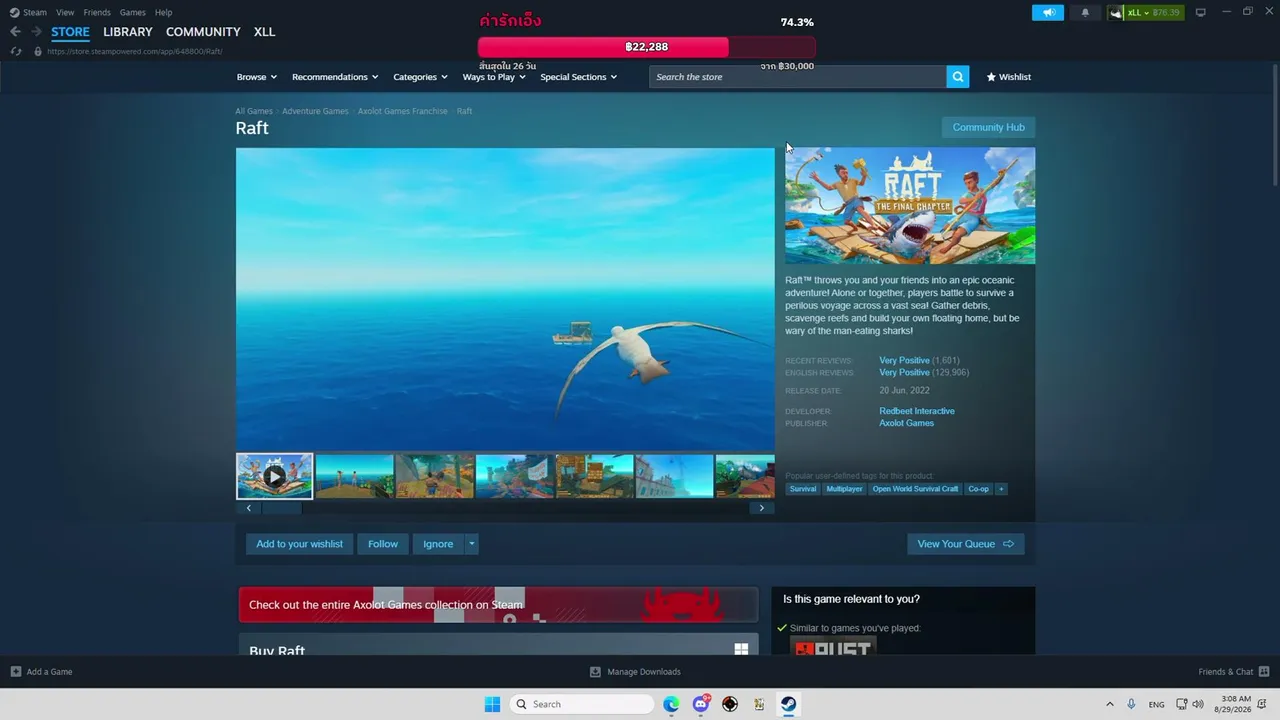The image size is (1280, 720).
Task: Switch to the COMMUNITY tab
Action: click(x=203, y=32)
